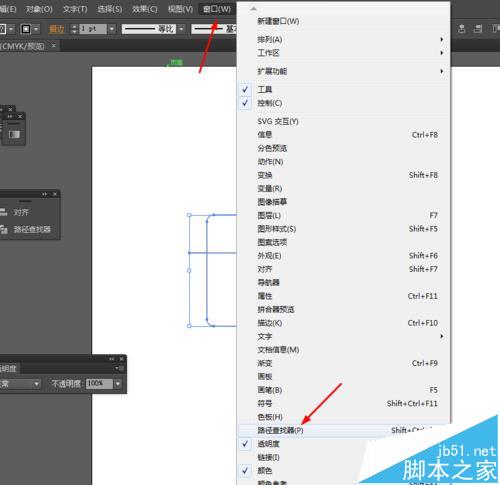Select 符号 Shift+Ctrl+F11 menu entry

(343, 404)
